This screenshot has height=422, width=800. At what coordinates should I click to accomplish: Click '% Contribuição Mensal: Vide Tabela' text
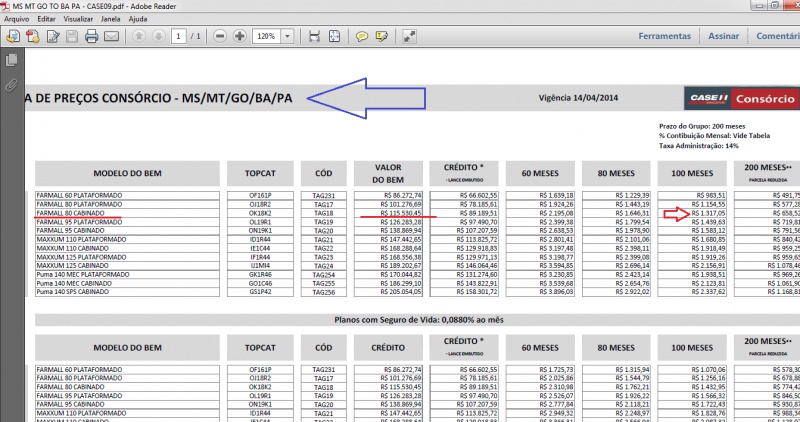tap(714, 136)
